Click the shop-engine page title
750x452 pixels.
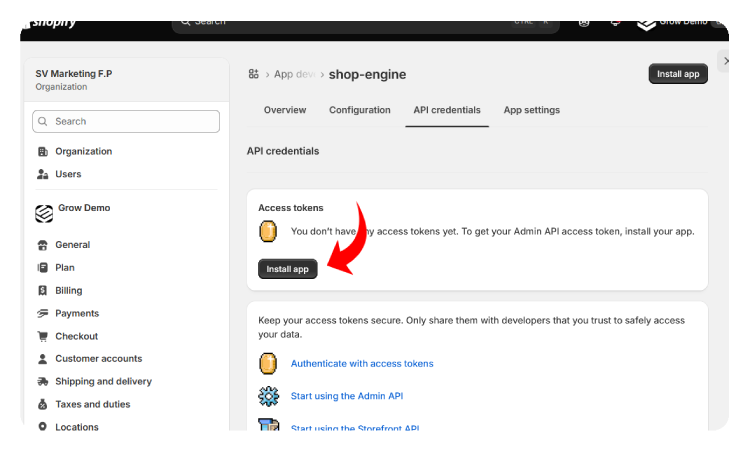click(367, 75)
